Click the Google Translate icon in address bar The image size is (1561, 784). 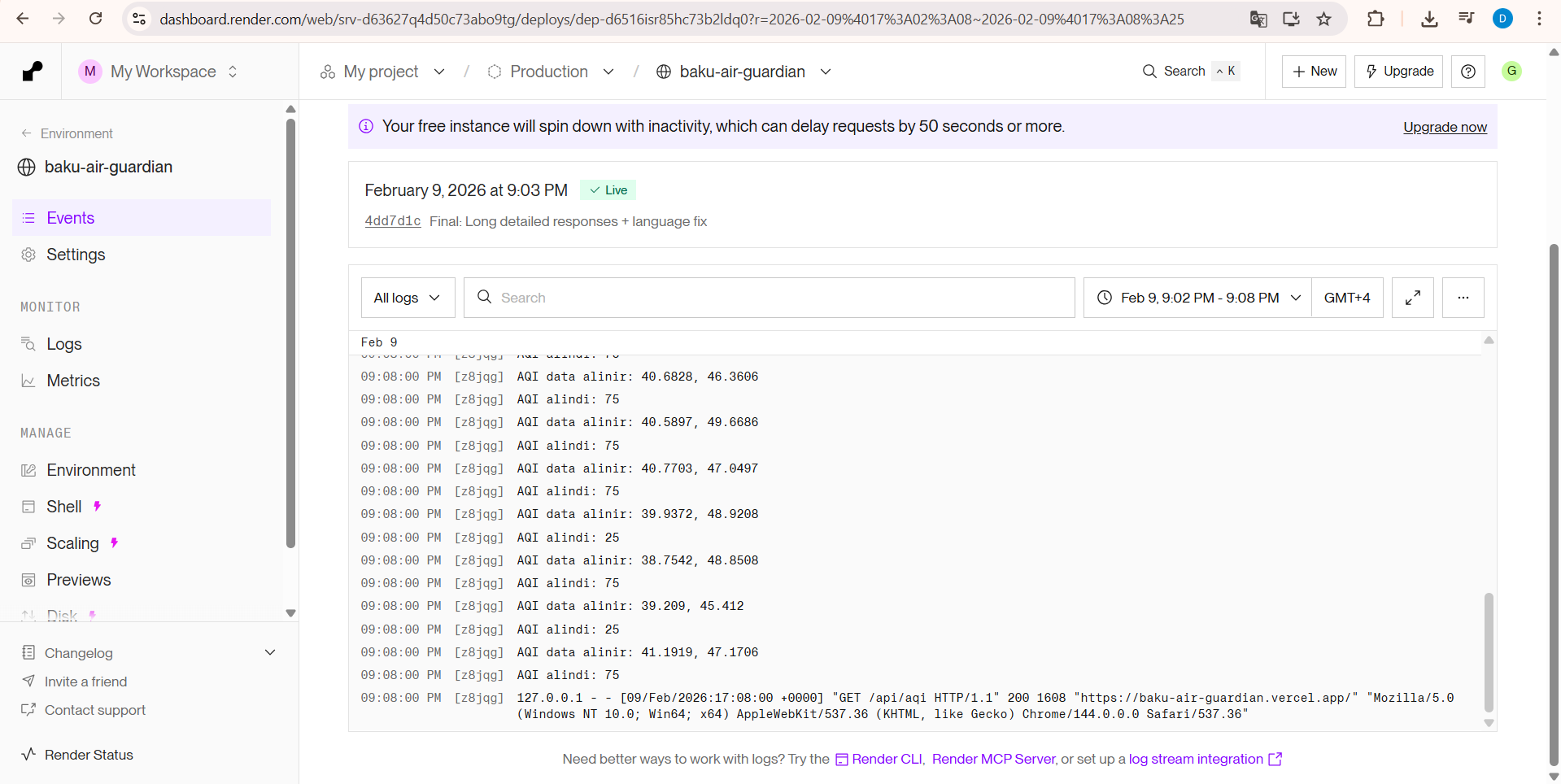coord(1258,19)
